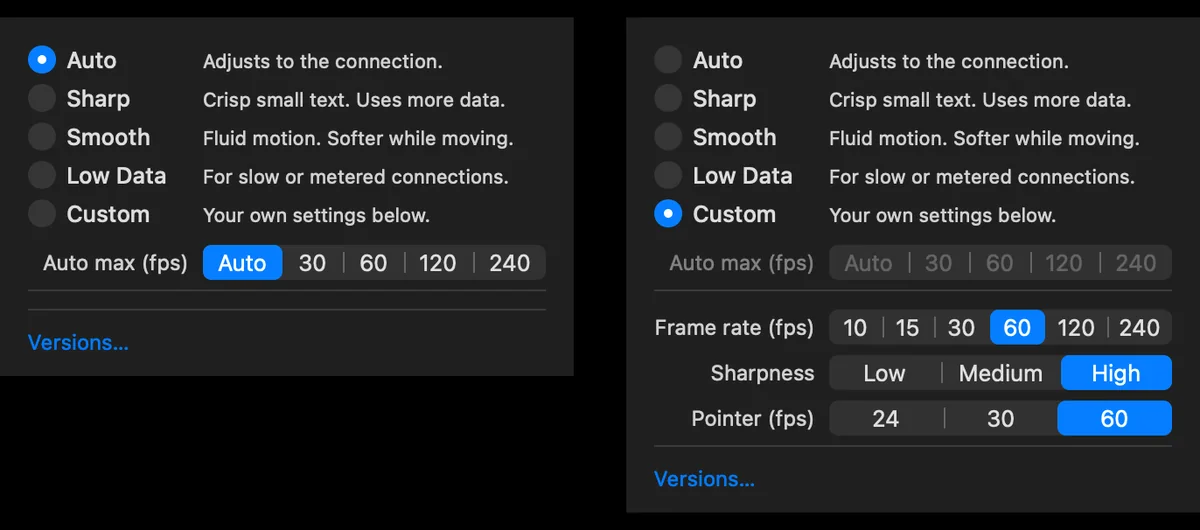Open Versions link in left panel

click(78, 343)
